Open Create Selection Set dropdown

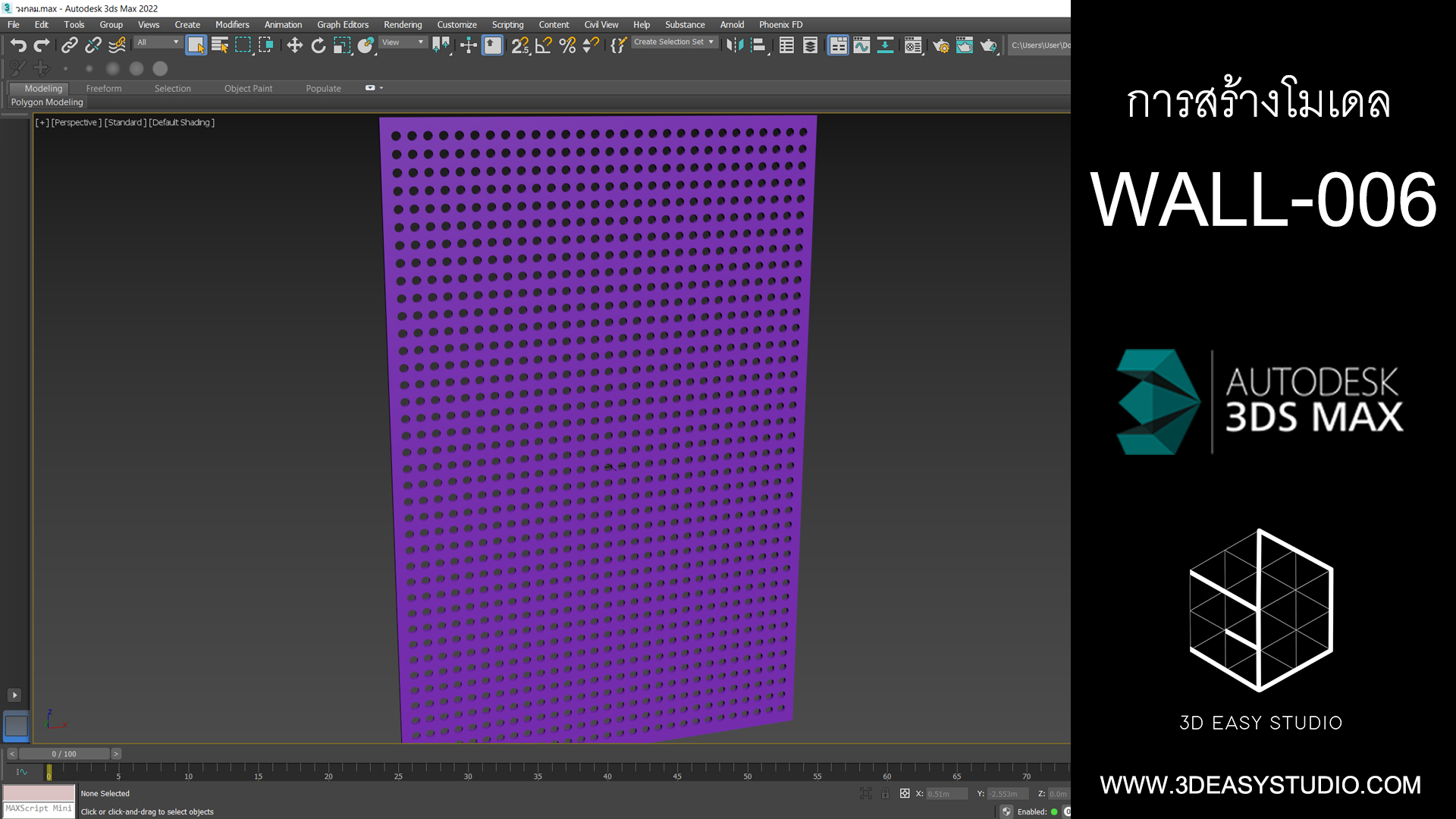[673, 42]
